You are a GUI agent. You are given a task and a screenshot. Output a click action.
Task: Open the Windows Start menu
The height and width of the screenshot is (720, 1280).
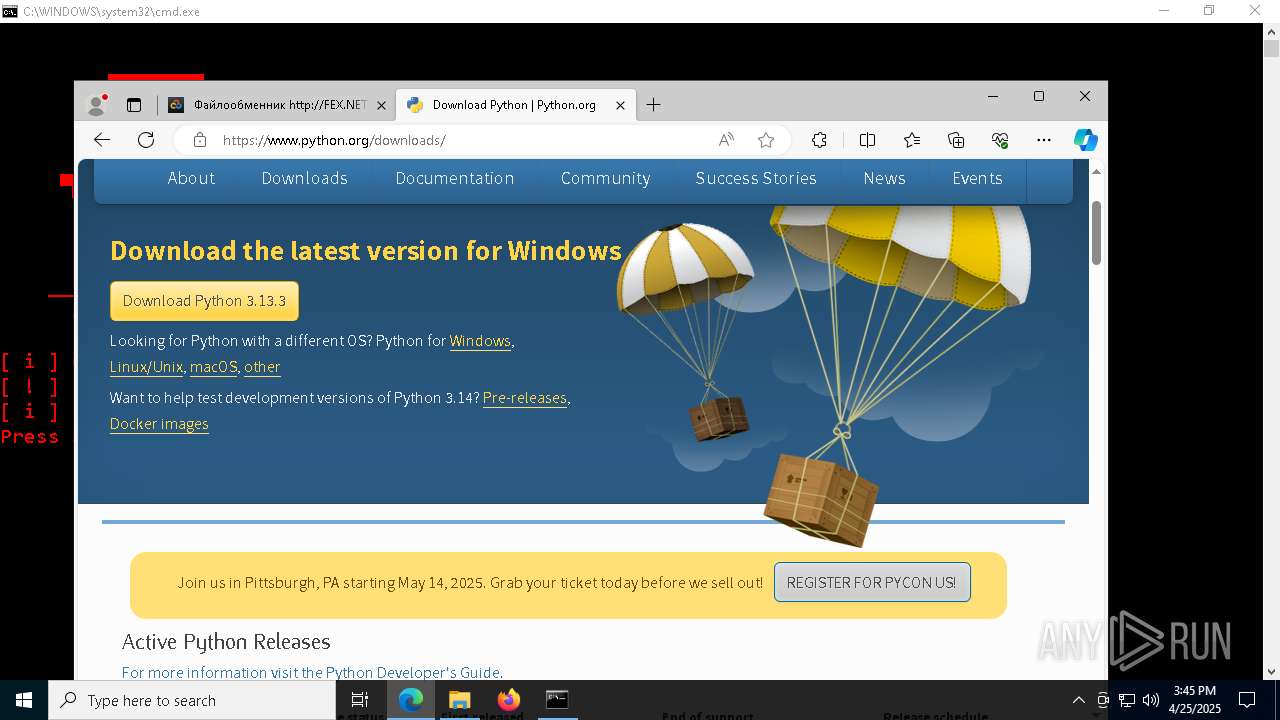24,700
